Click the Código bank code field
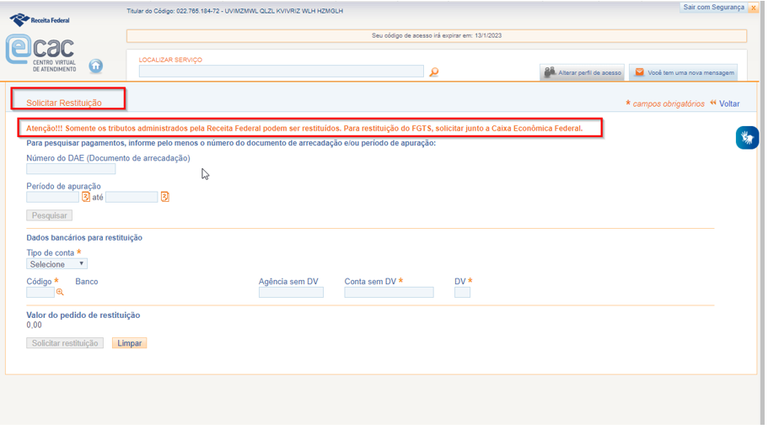The image size is (768, 429). [x=40, y=292]
